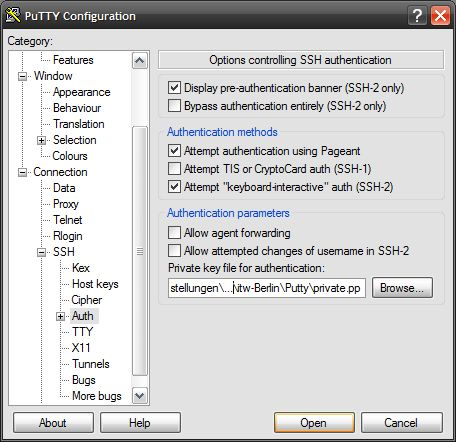456x442 pixels.
Task: Select the SSH category label
Action: [x=64, y=252]
